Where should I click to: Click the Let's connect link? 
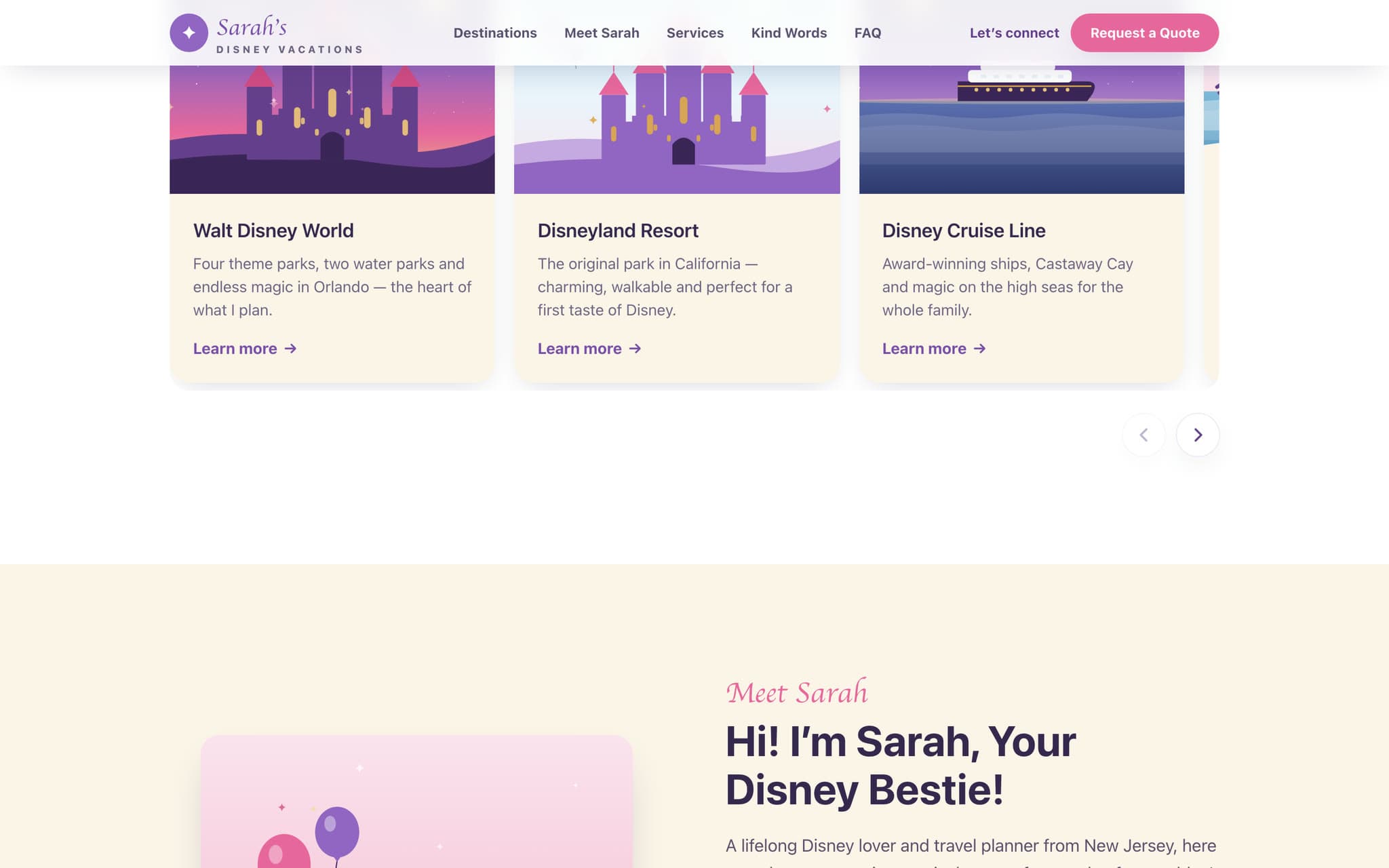[1014, 33]
